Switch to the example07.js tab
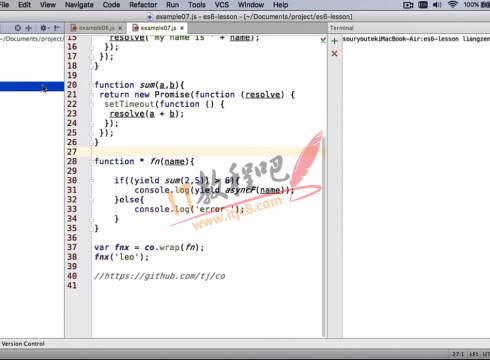This screenshot has width=490, height=360. point(159,28)
